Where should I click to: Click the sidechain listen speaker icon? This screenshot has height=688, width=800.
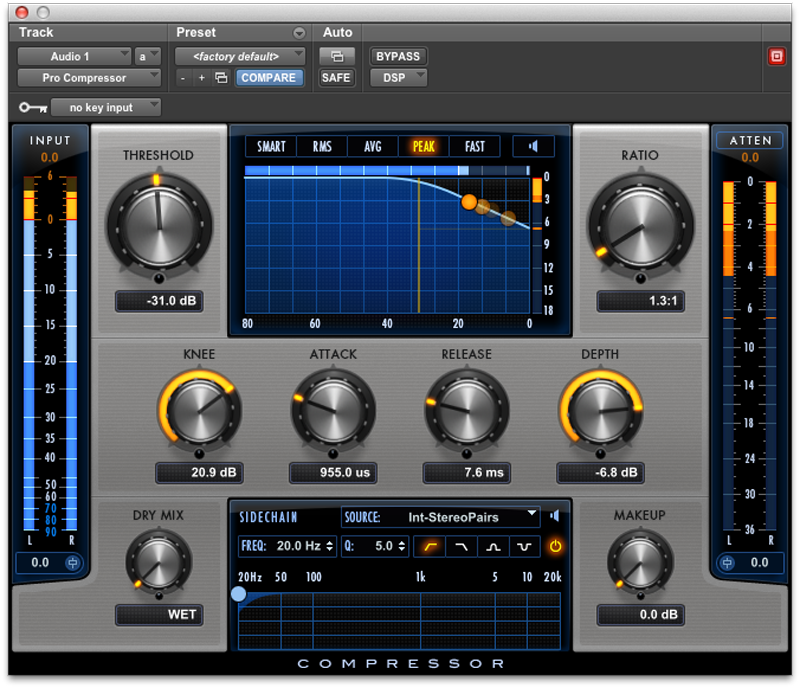point(554,516)
